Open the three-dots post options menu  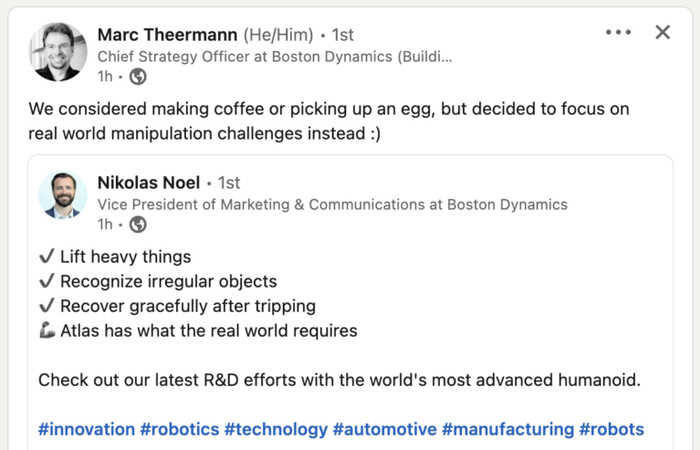pos(619,32)
